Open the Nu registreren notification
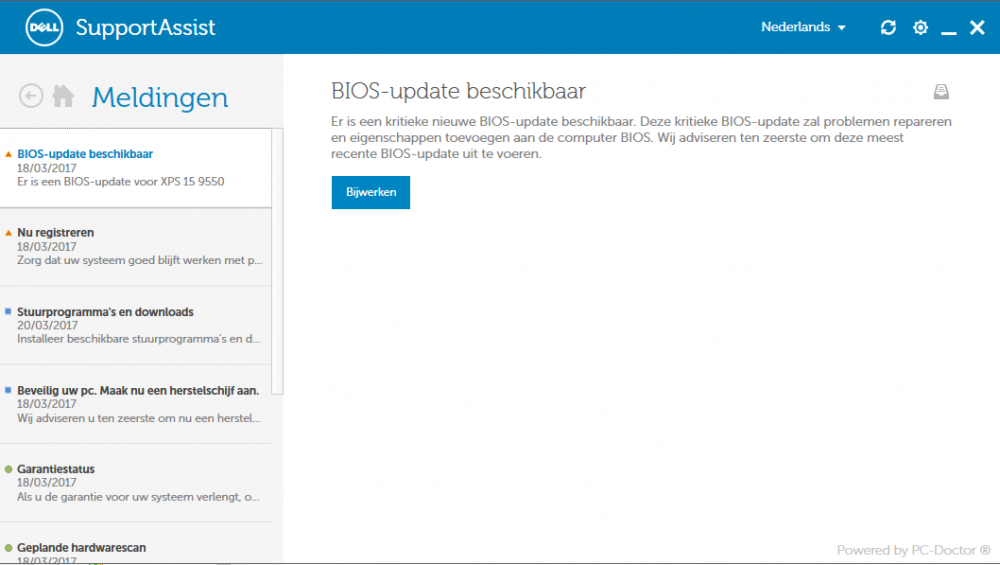 [136, 247]
